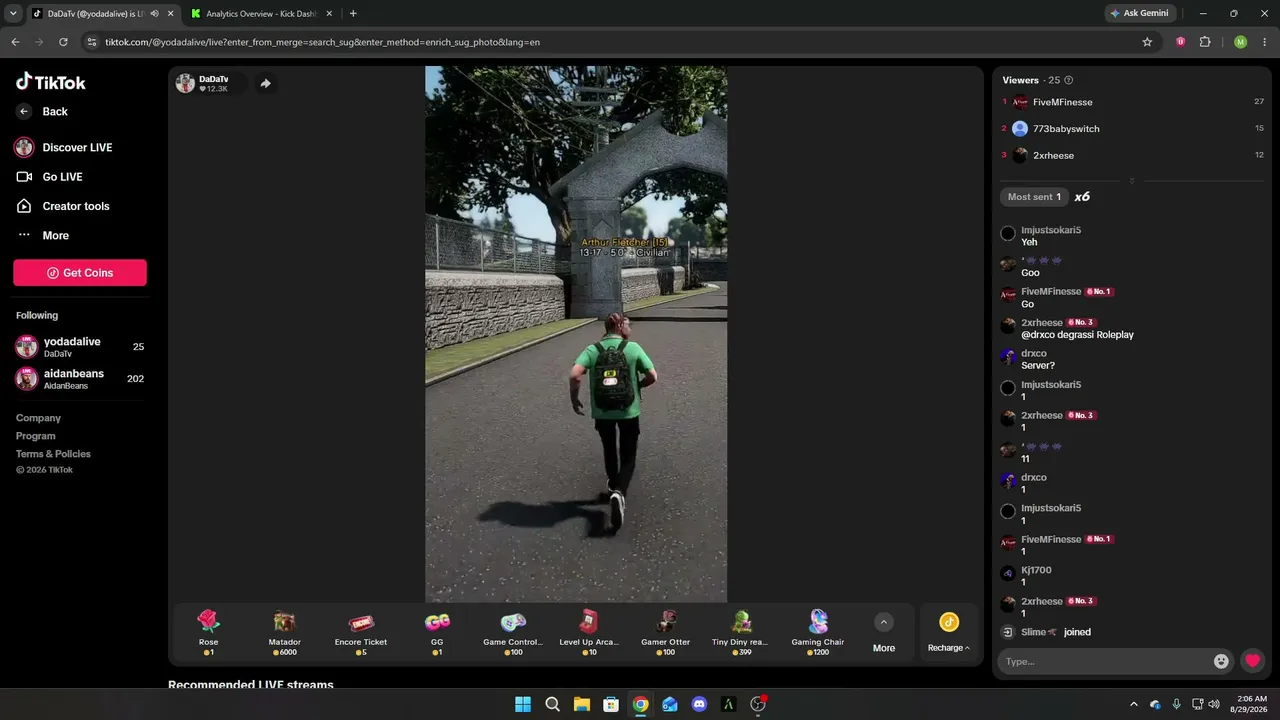
Task: Open File Explorer from the taskbar
Action: pos(581,704)
